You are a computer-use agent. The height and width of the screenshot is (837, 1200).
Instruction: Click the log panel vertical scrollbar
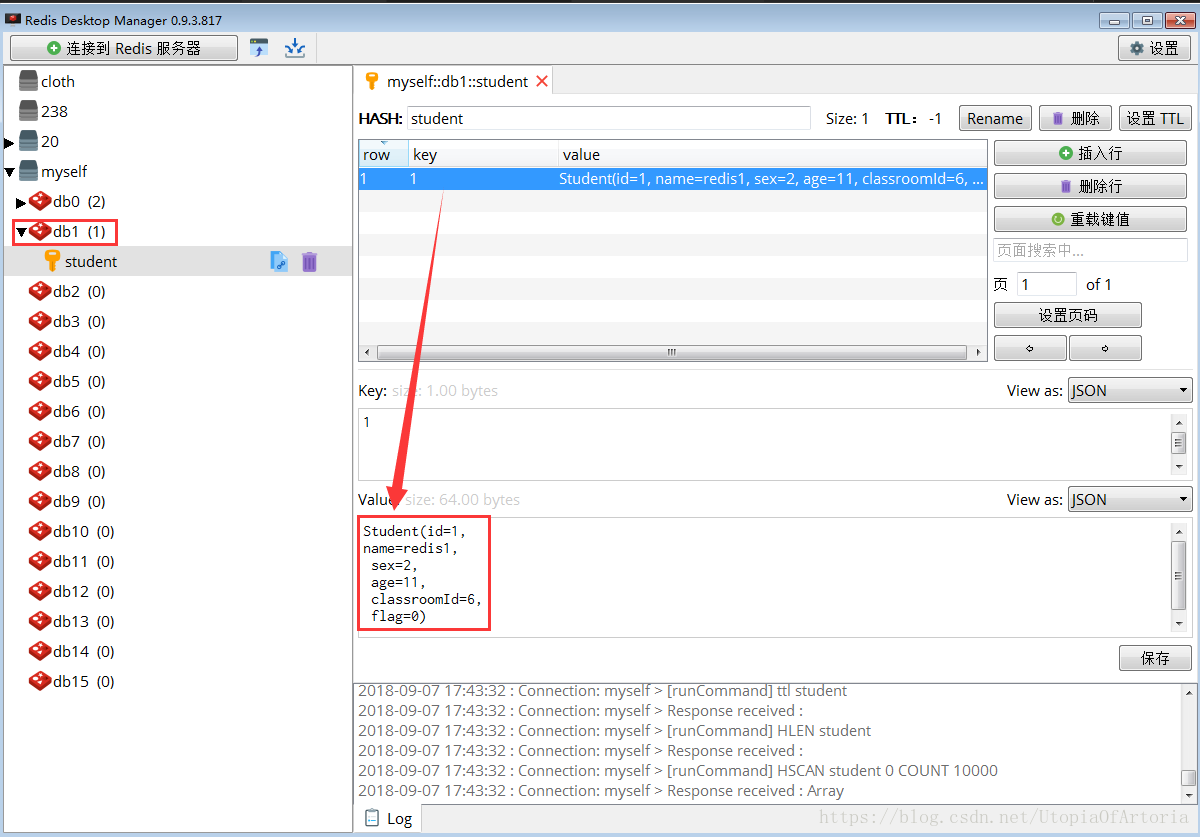click(1188, 743)
